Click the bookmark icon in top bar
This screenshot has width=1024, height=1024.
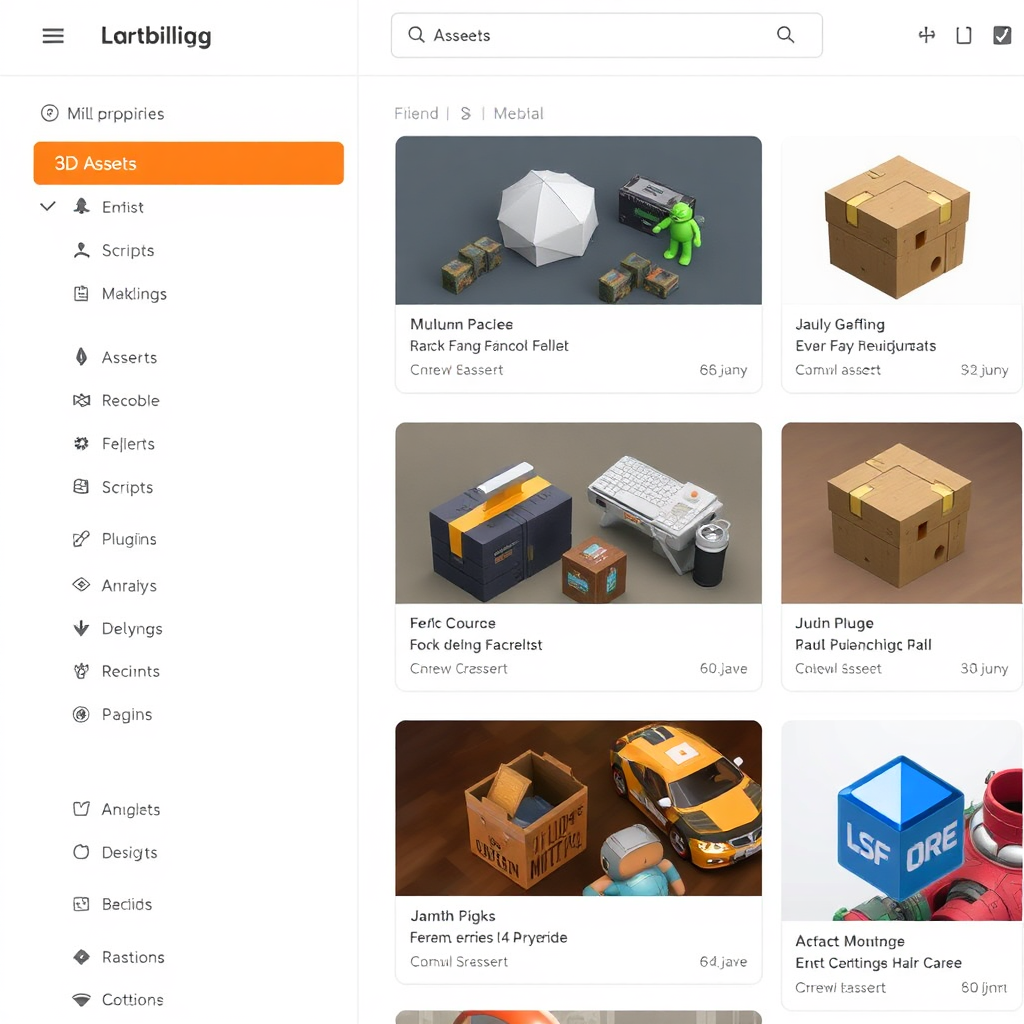click(x=964, y=36)
